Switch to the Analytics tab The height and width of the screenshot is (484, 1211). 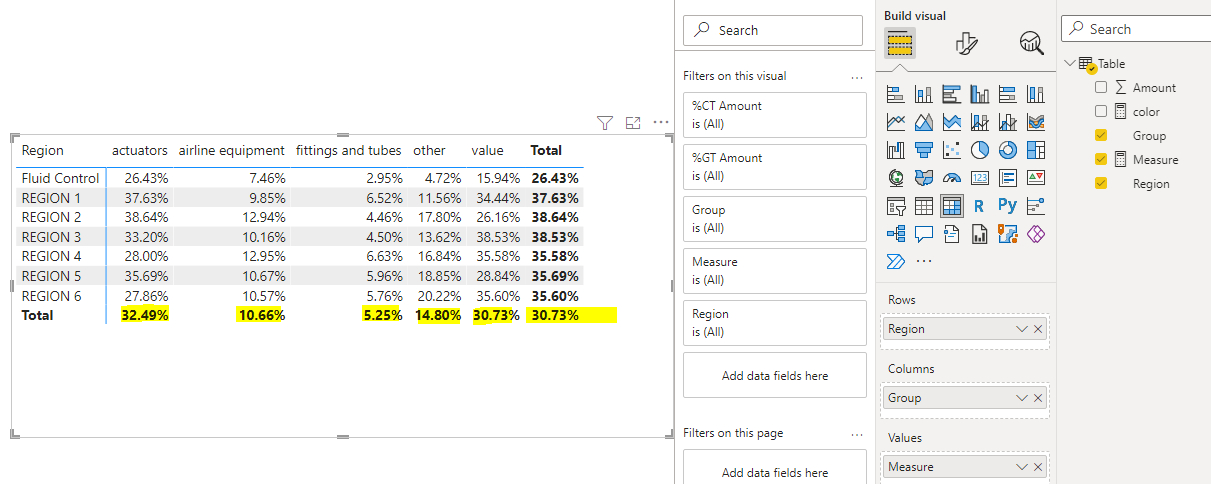pos(1031,43)
